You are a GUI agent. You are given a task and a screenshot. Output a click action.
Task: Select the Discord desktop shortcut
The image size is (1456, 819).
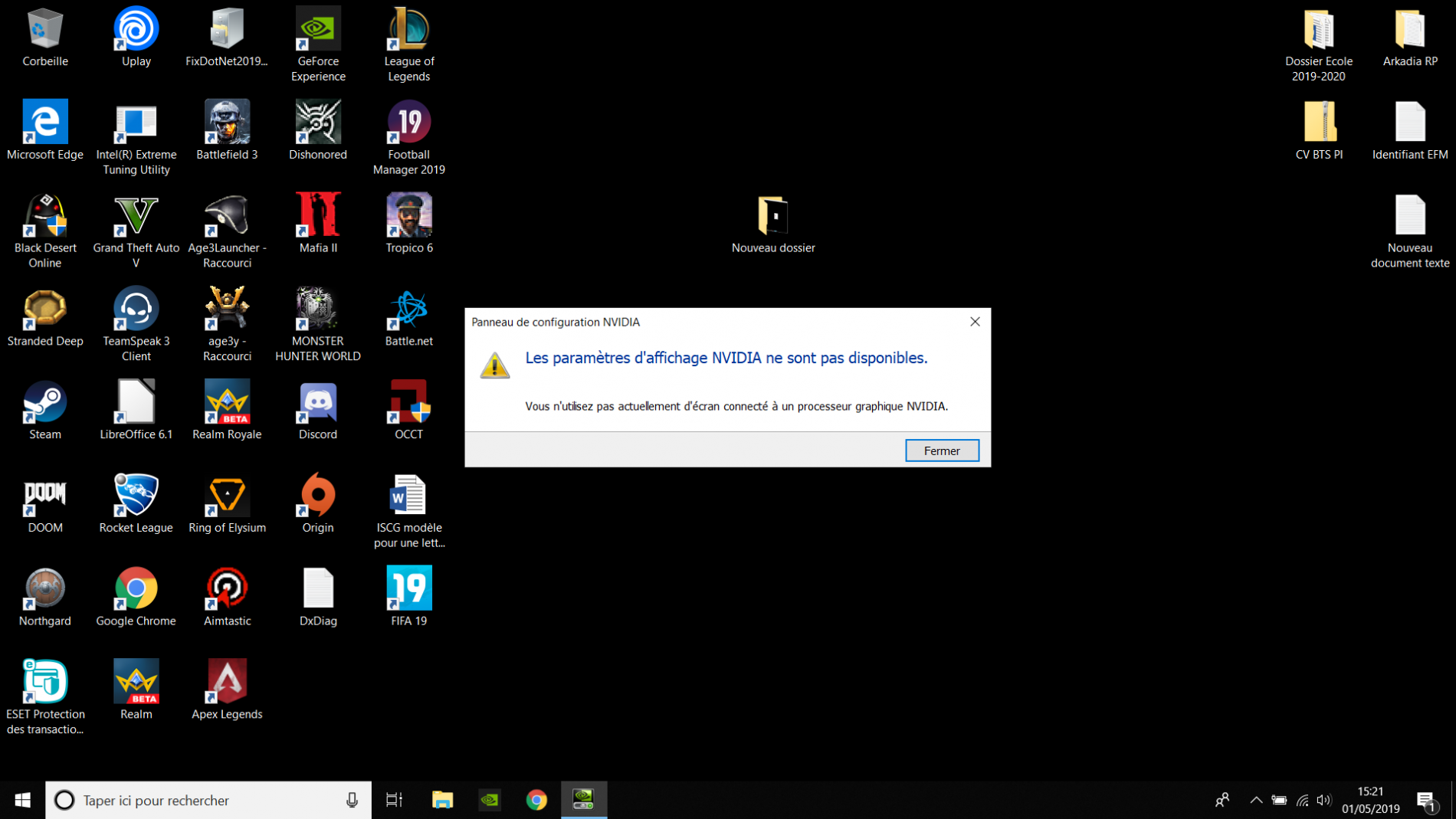tap(318, 410)
